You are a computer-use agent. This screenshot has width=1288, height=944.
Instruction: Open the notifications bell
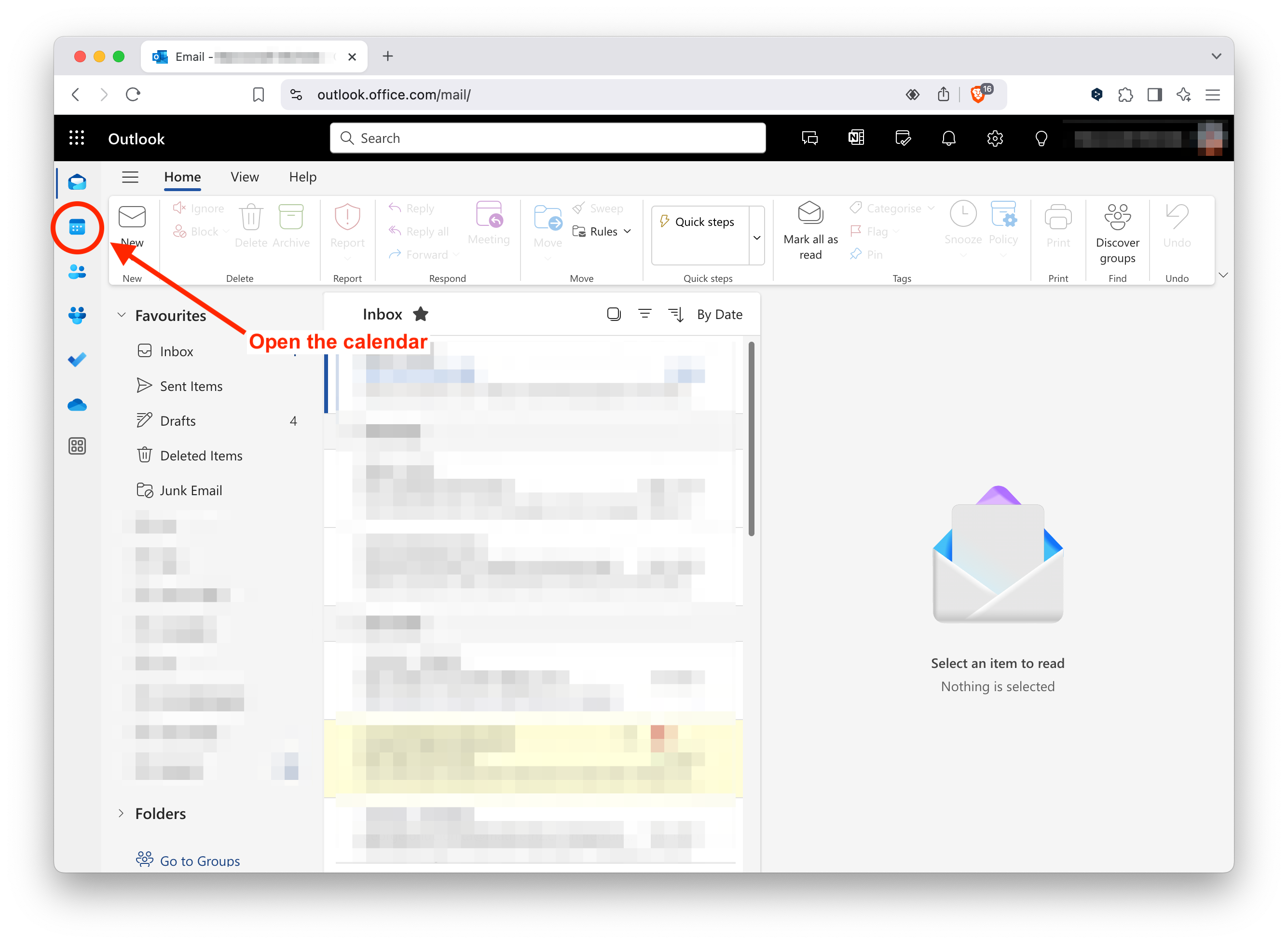pos(949,138)
